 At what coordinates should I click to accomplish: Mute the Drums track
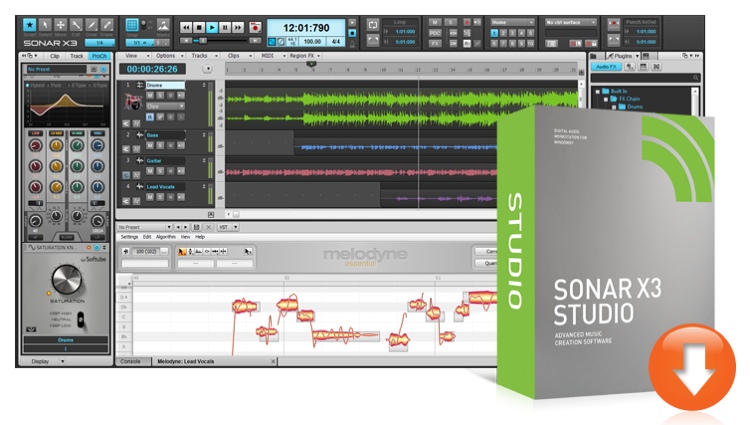[148, 95]
